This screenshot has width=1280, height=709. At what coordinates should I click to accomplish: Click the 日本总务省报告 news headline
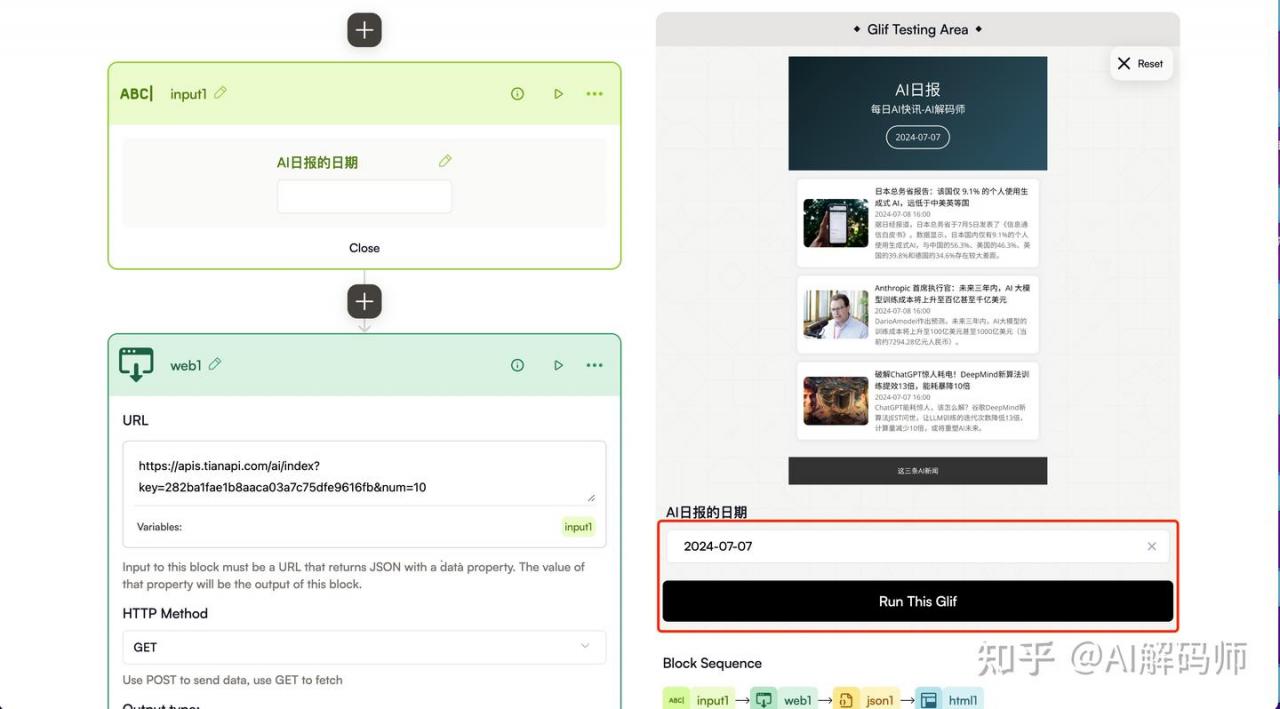pos(951,197)
